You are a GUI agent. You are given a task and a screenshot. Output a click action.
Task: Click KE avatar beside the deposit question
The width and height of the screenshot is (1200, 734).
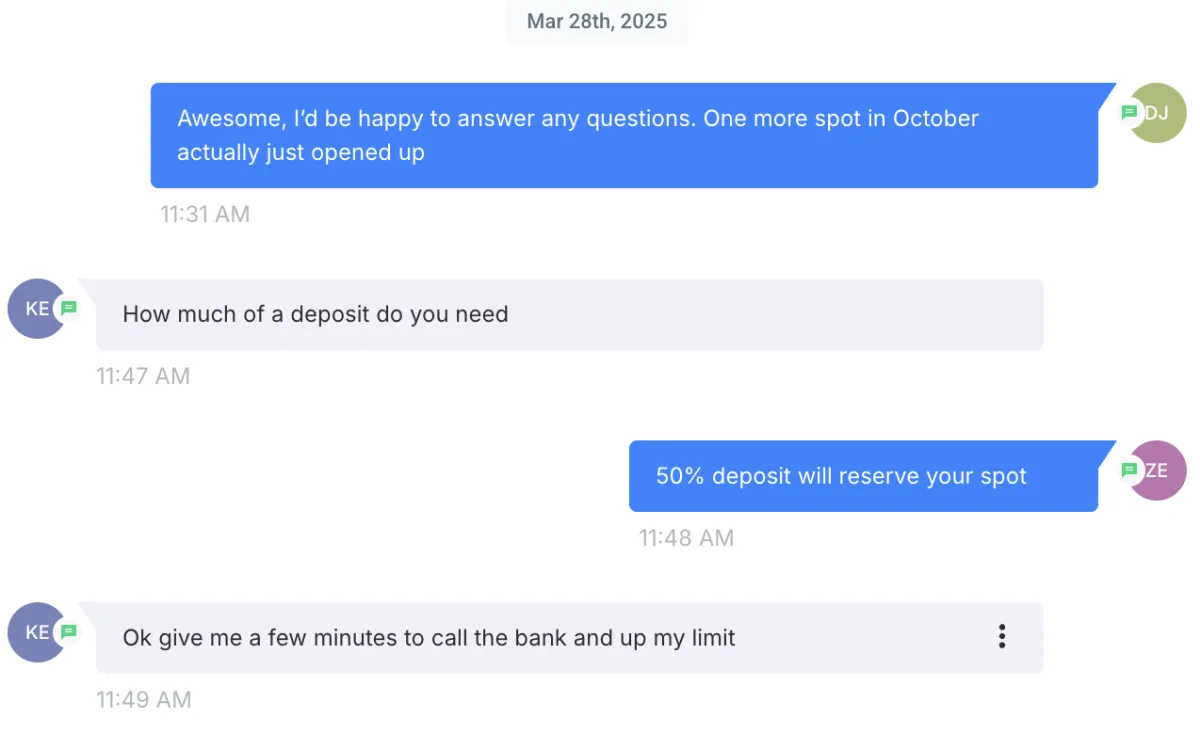(x=33, y=309)
